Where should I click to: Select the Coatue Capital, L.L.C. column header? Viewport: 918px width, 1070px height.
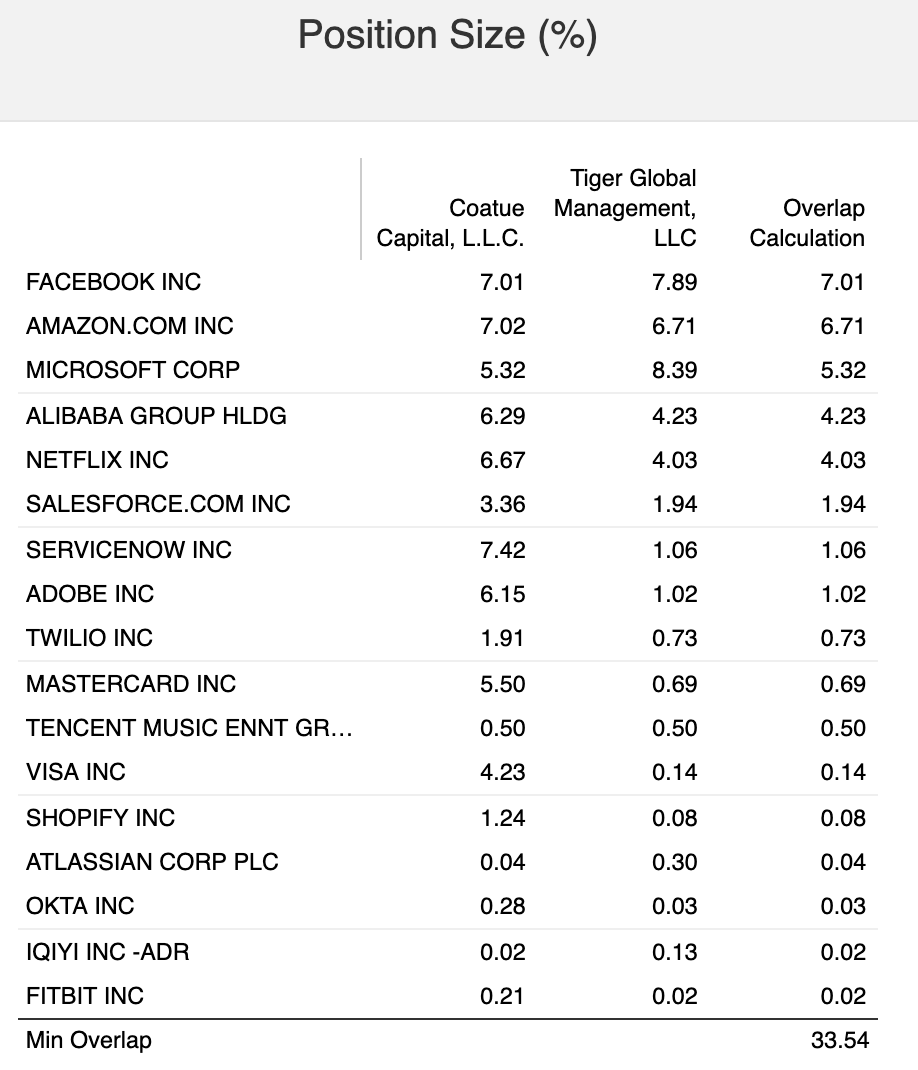click(450, 223)
